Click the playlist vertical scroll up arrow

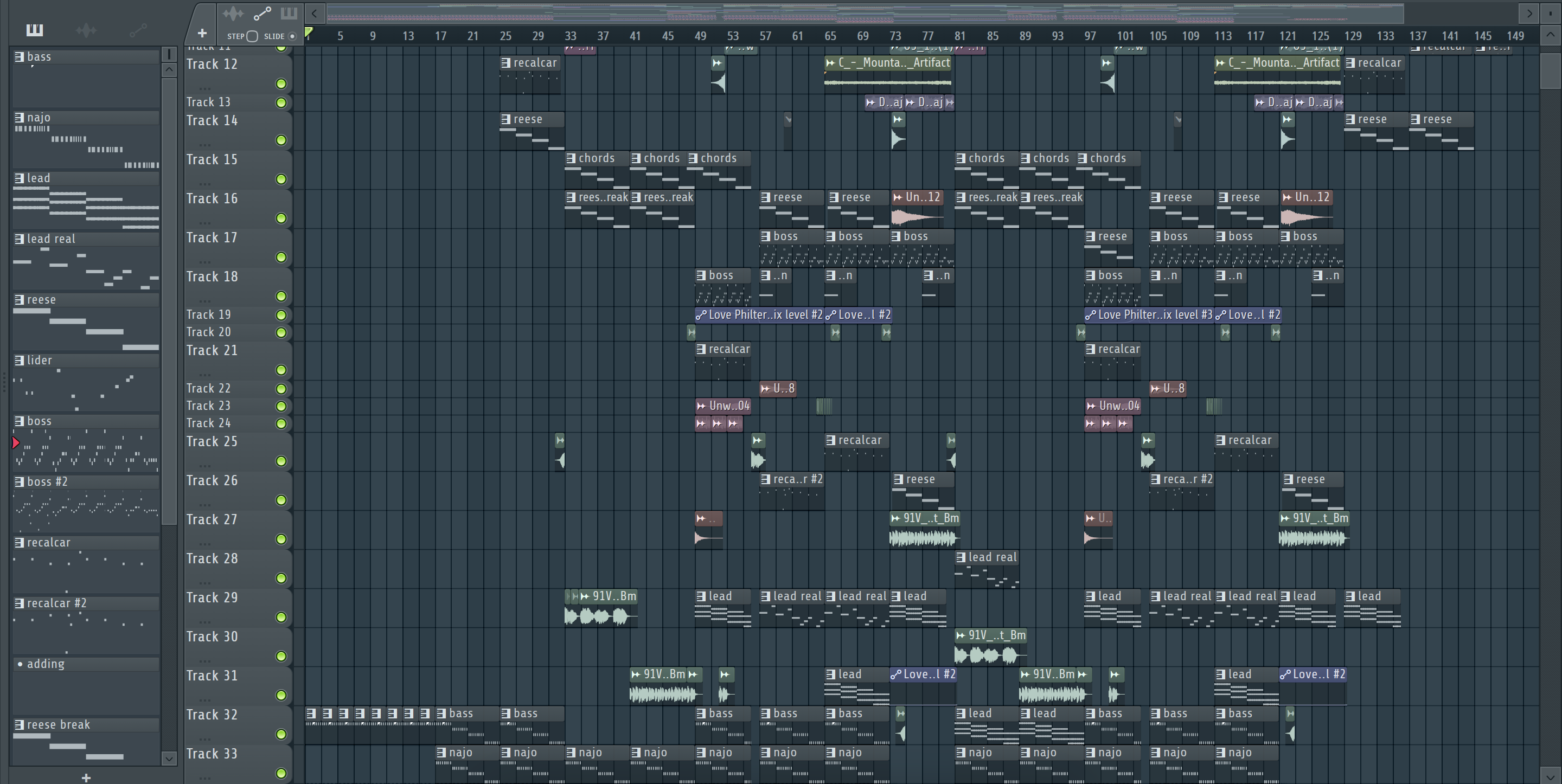pyautogui.click(x=1551, y=35)
